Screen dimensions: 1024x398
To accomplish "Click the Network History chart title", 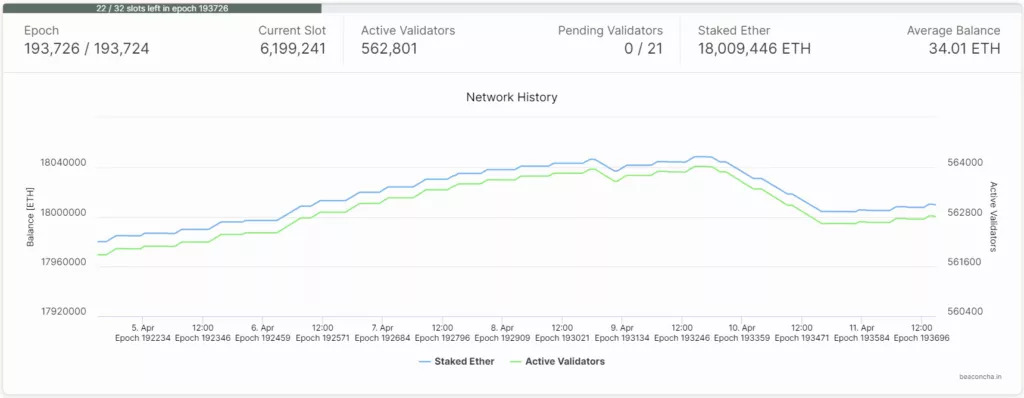I will (x=511, y=97).
